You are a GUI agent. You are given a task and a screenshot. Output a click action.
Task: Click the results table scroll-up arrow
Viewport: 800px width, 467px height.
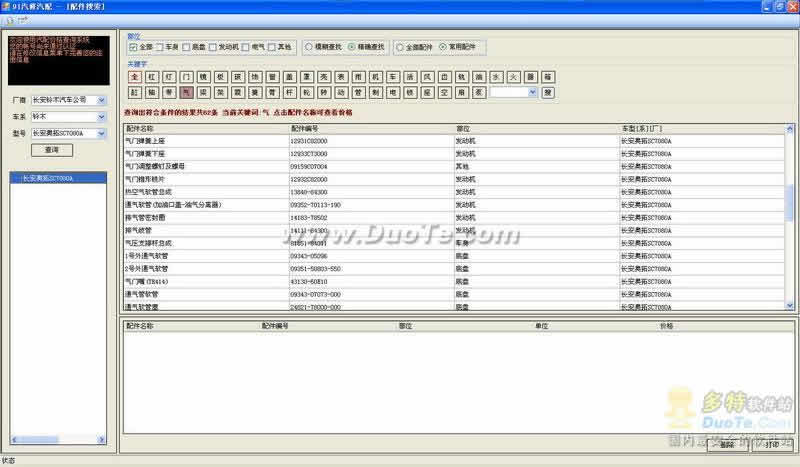(790, 129)
